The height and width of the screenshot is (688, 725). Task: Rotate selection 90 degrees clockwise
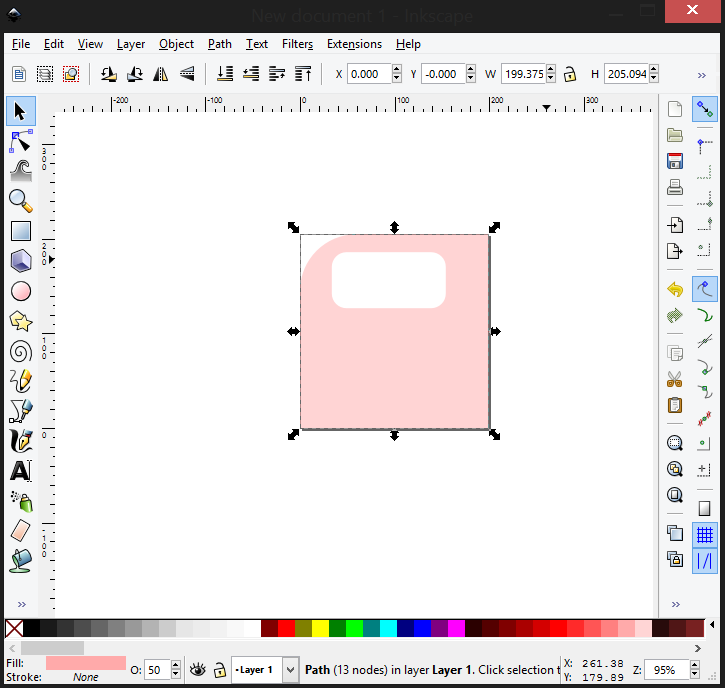pos(135,74)
